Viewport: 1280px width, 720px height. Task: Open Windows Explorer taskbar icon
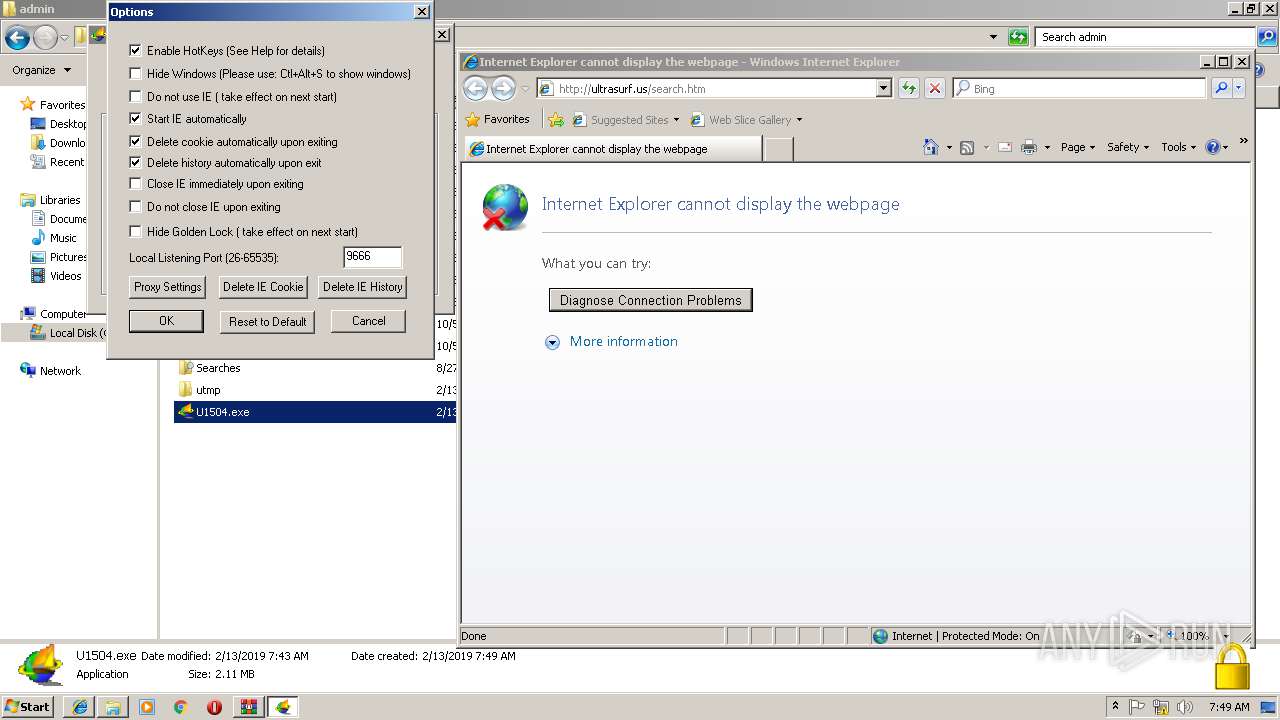[113, 707]
